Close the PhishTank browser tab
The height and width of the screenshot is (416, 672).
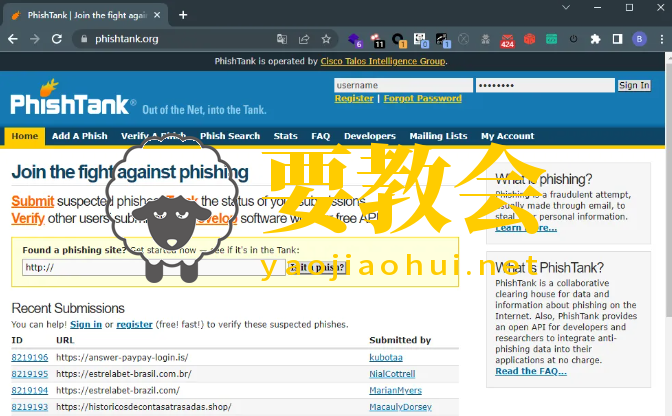coord(158,14)
